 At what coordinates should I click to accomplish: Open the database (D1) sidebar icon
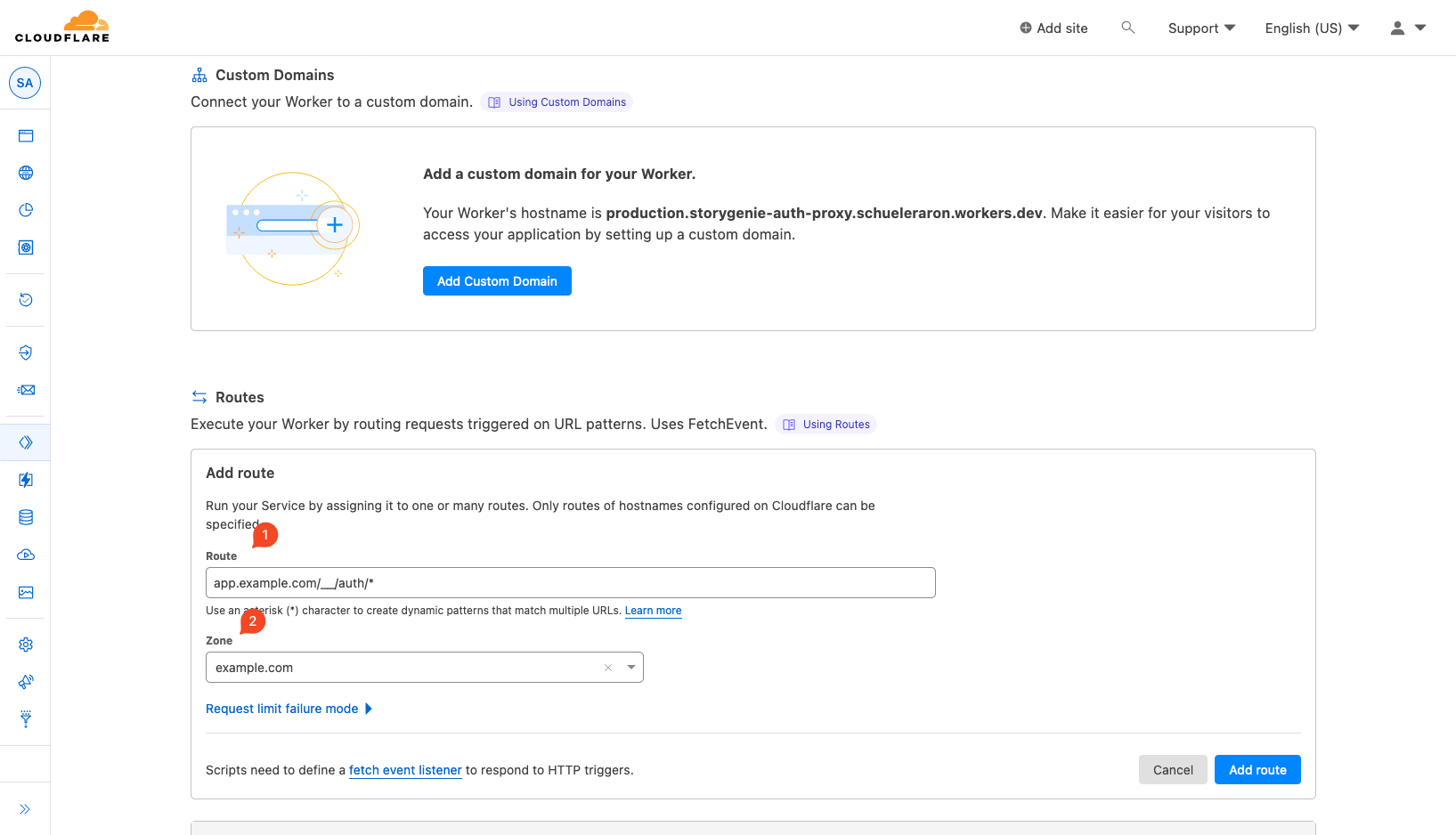(x=25, y=517)
